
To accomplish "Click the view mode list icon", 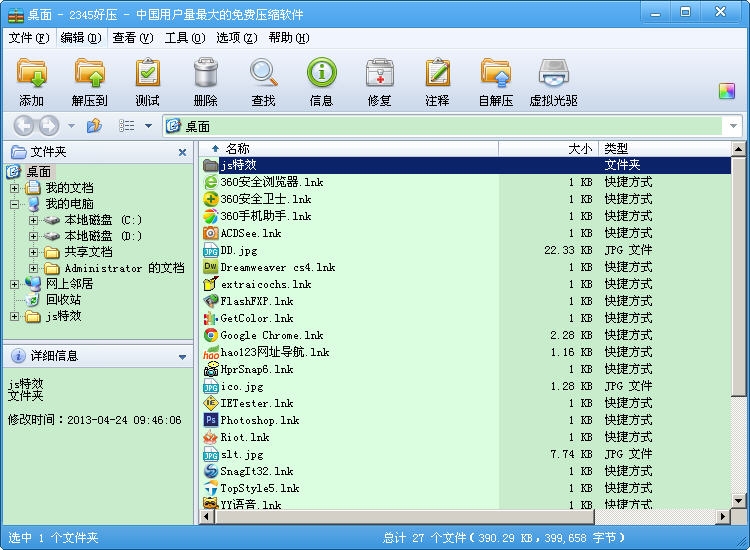I will point(127,126).
